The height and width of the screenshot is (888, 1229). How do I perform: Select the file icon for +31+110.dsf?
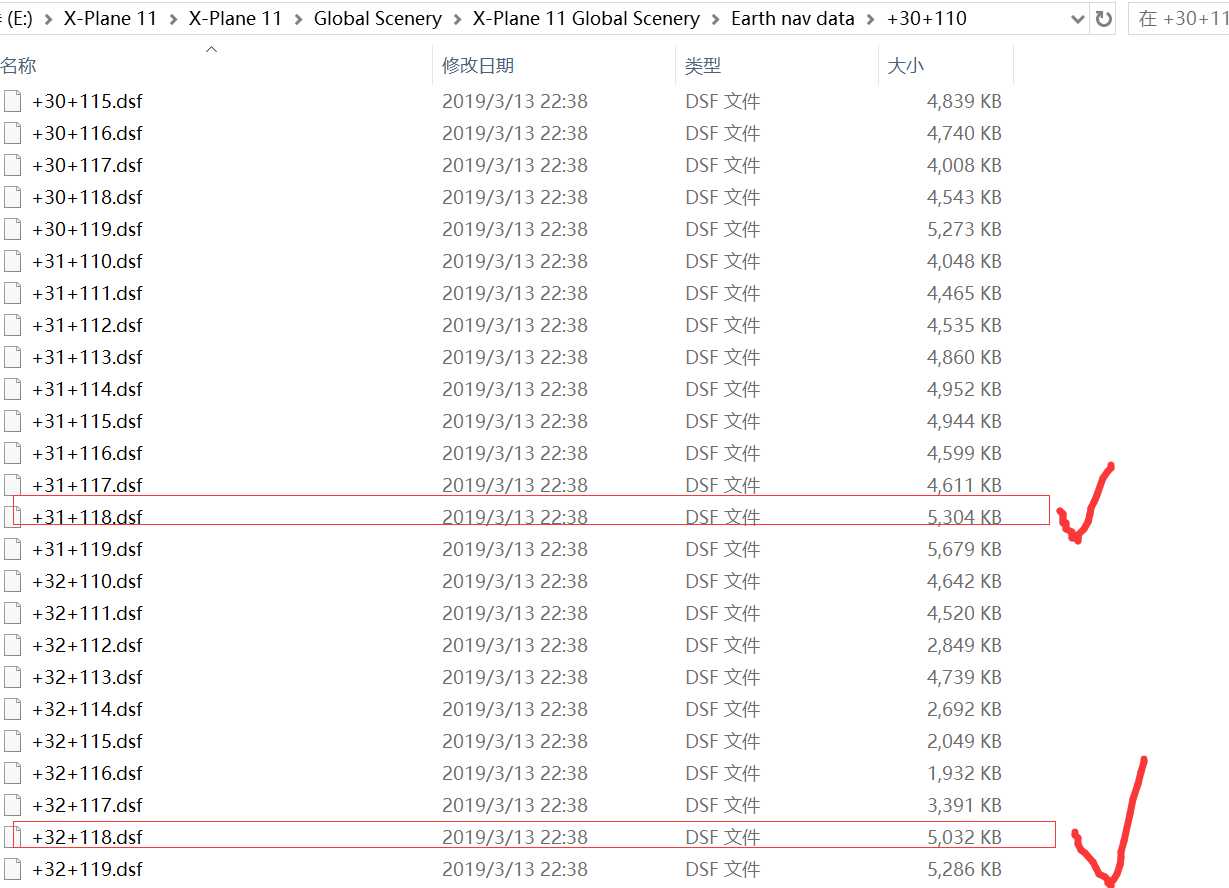[x=12, y=261]
